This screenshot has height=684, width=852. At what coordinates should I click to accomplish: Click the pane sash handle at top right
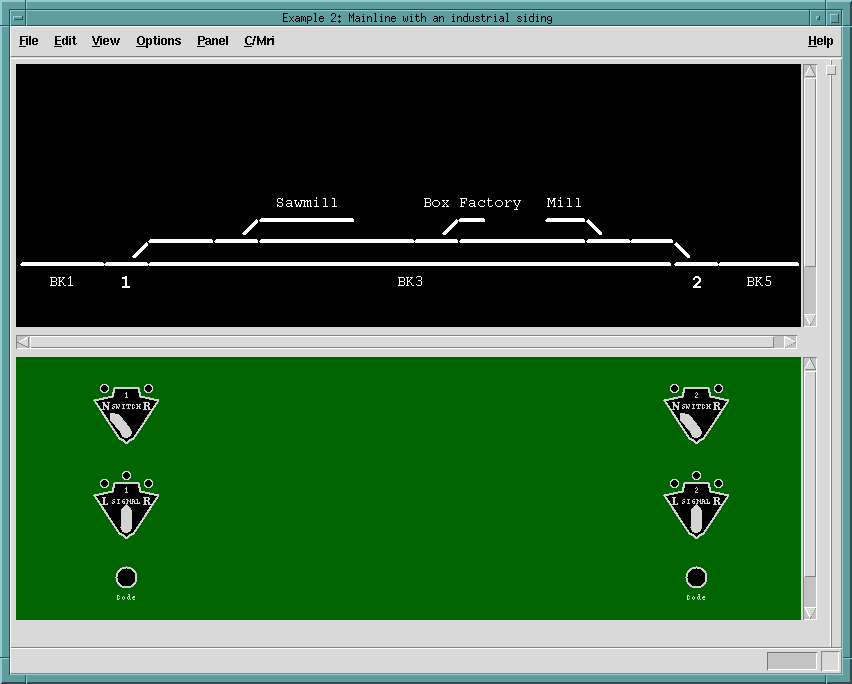(x=831, y=70)
